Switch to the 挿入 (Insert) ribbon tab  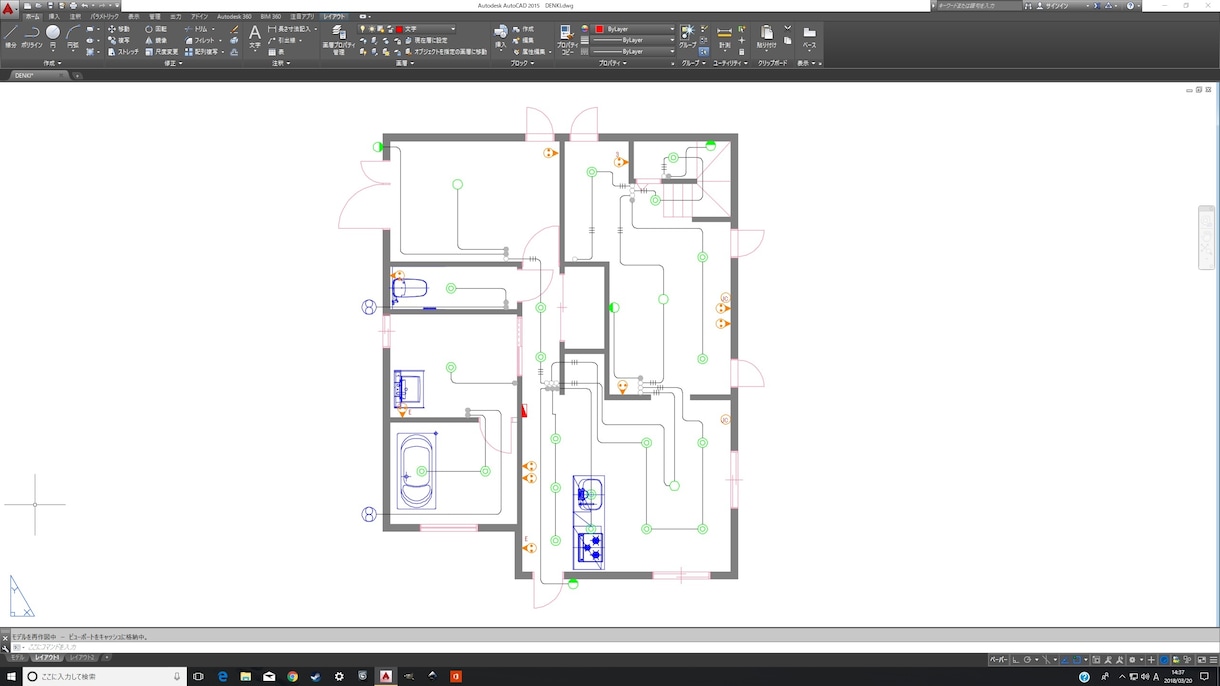pos(54,17)
